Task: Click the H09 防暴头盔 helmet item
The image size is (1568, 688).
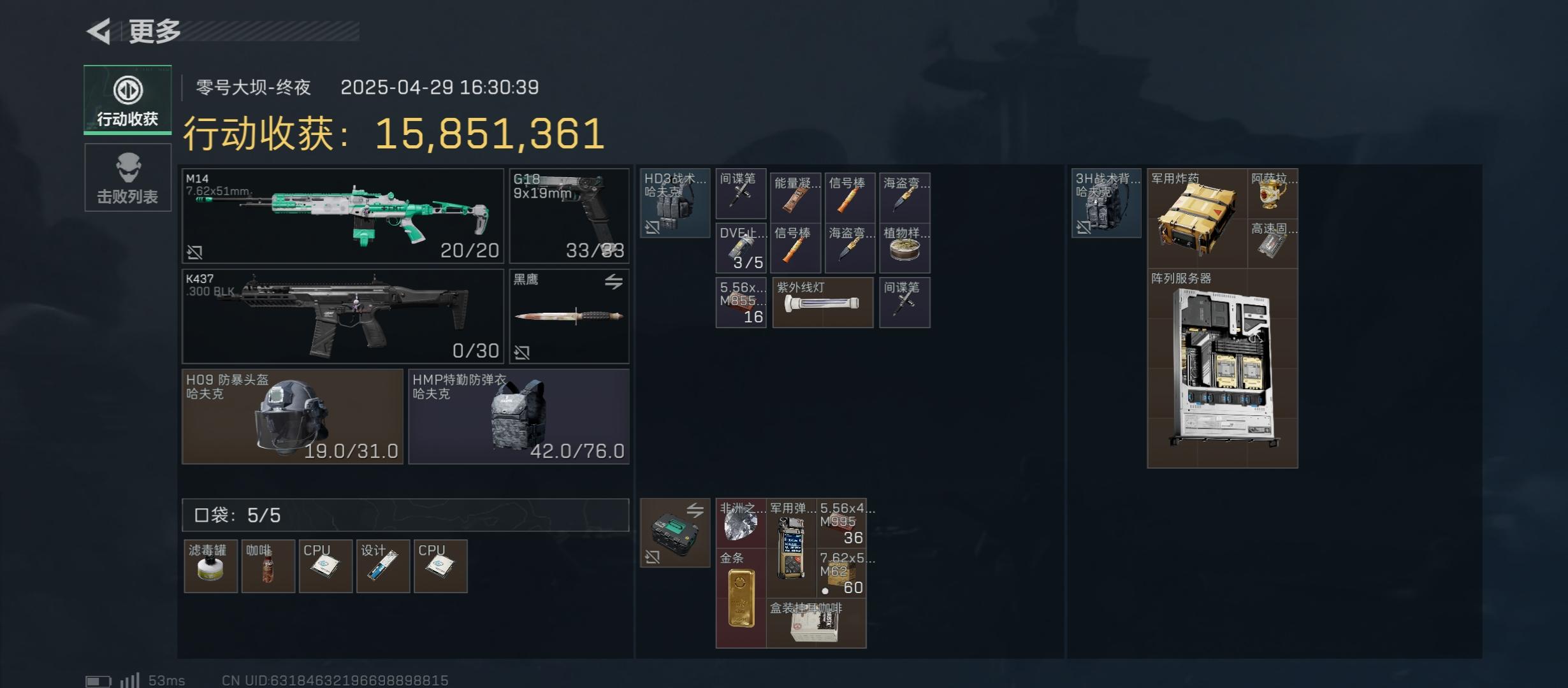Action: (293, 417)
